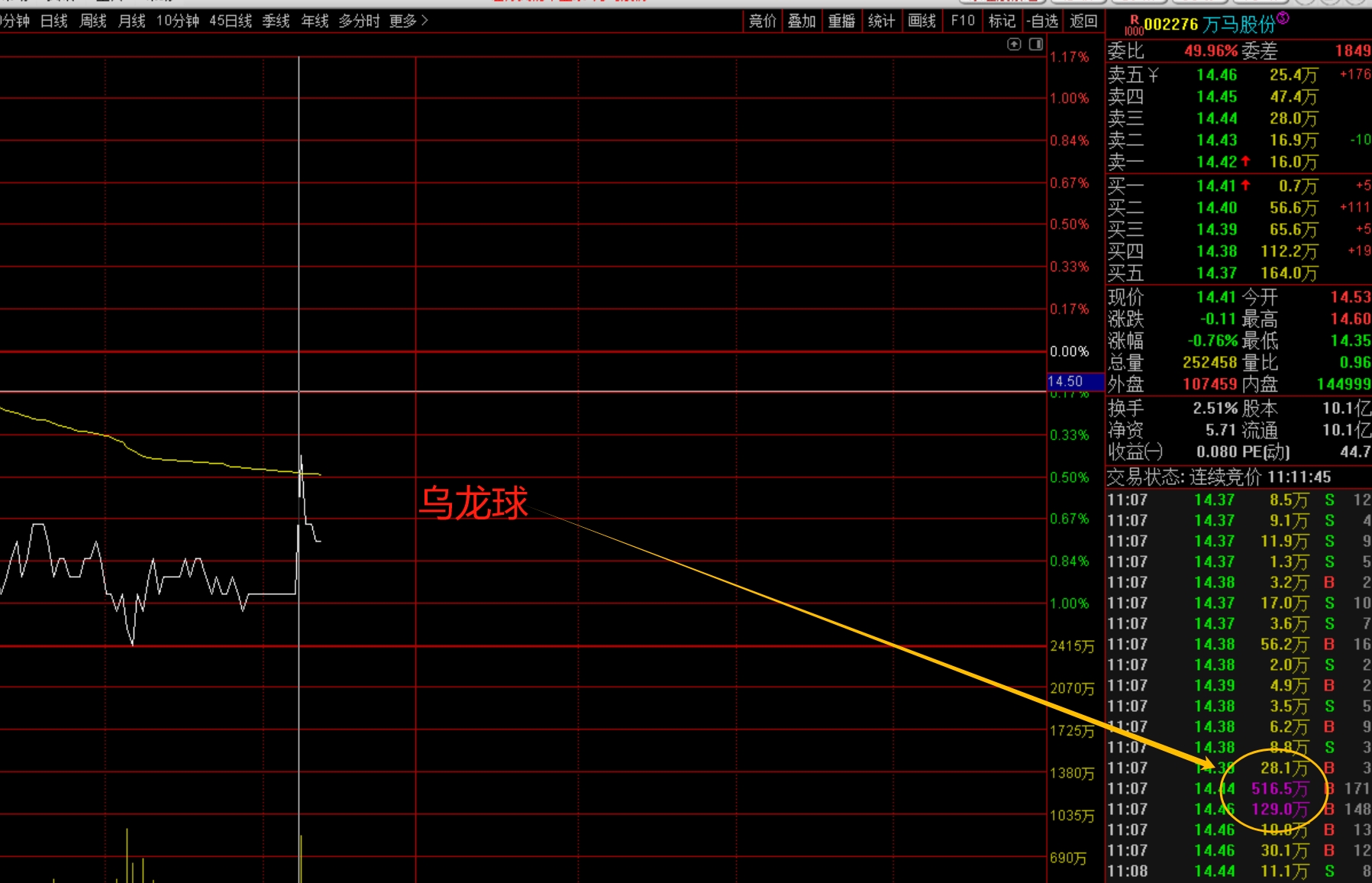Click the 委比 value 49.96%
This screenshot has height=883, width=1372.
[1210, 51]
